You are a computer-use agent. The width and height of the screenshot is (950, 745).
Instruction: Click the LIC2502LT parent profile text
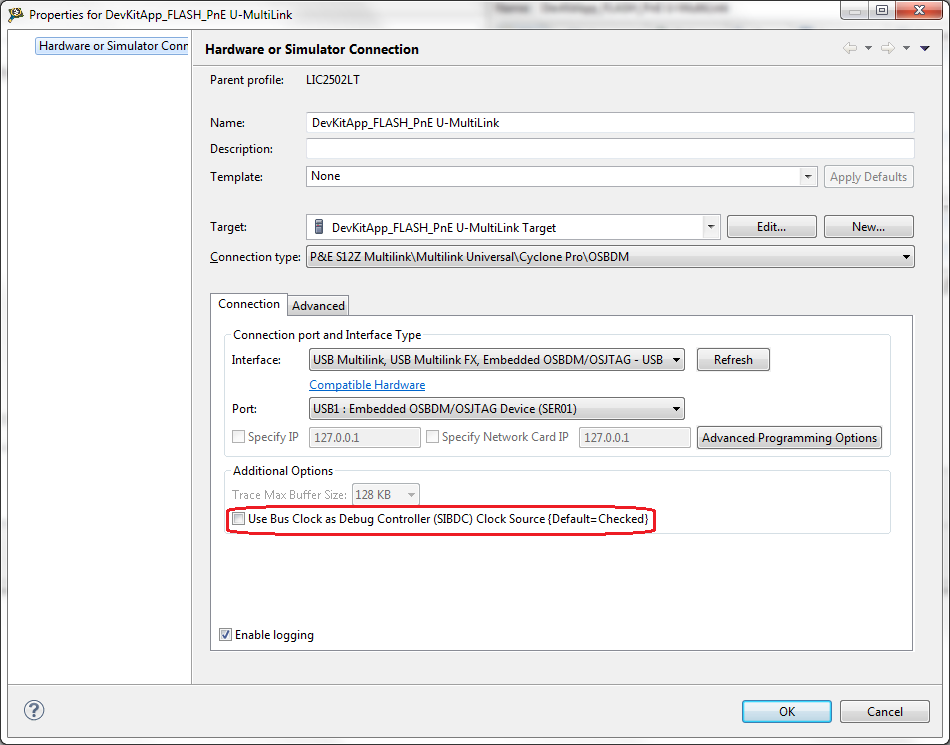333,80
